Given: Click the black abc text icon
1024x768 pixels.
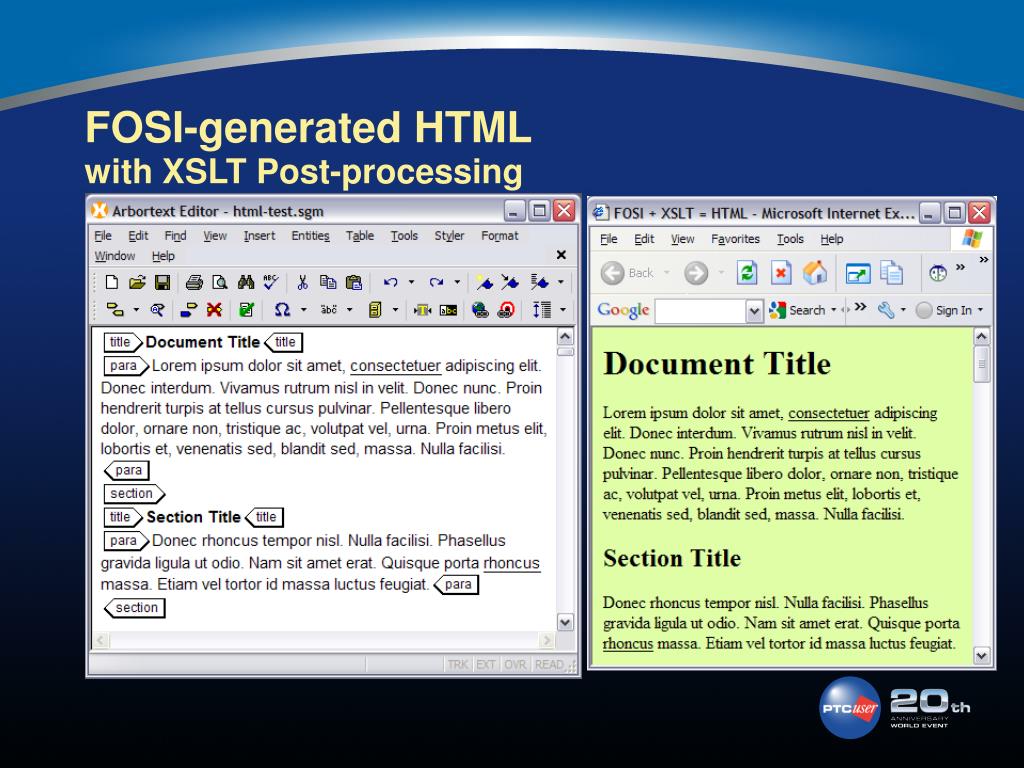Looking at the screenshot, I should pyautogui.click(x=449, y=310).
